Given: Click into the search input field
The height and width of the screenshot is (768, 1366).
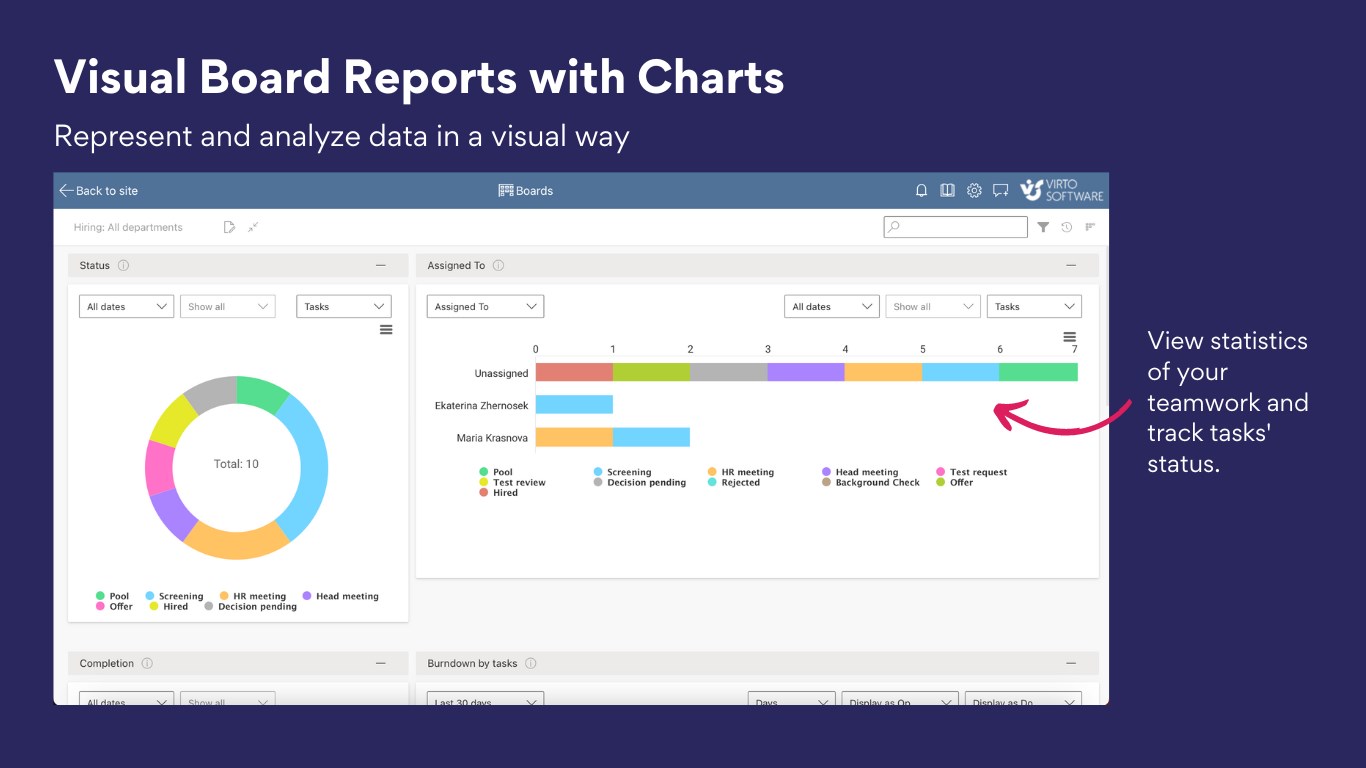Looking at the screenshot, I should pyautogui.click(x=955, y=227).
